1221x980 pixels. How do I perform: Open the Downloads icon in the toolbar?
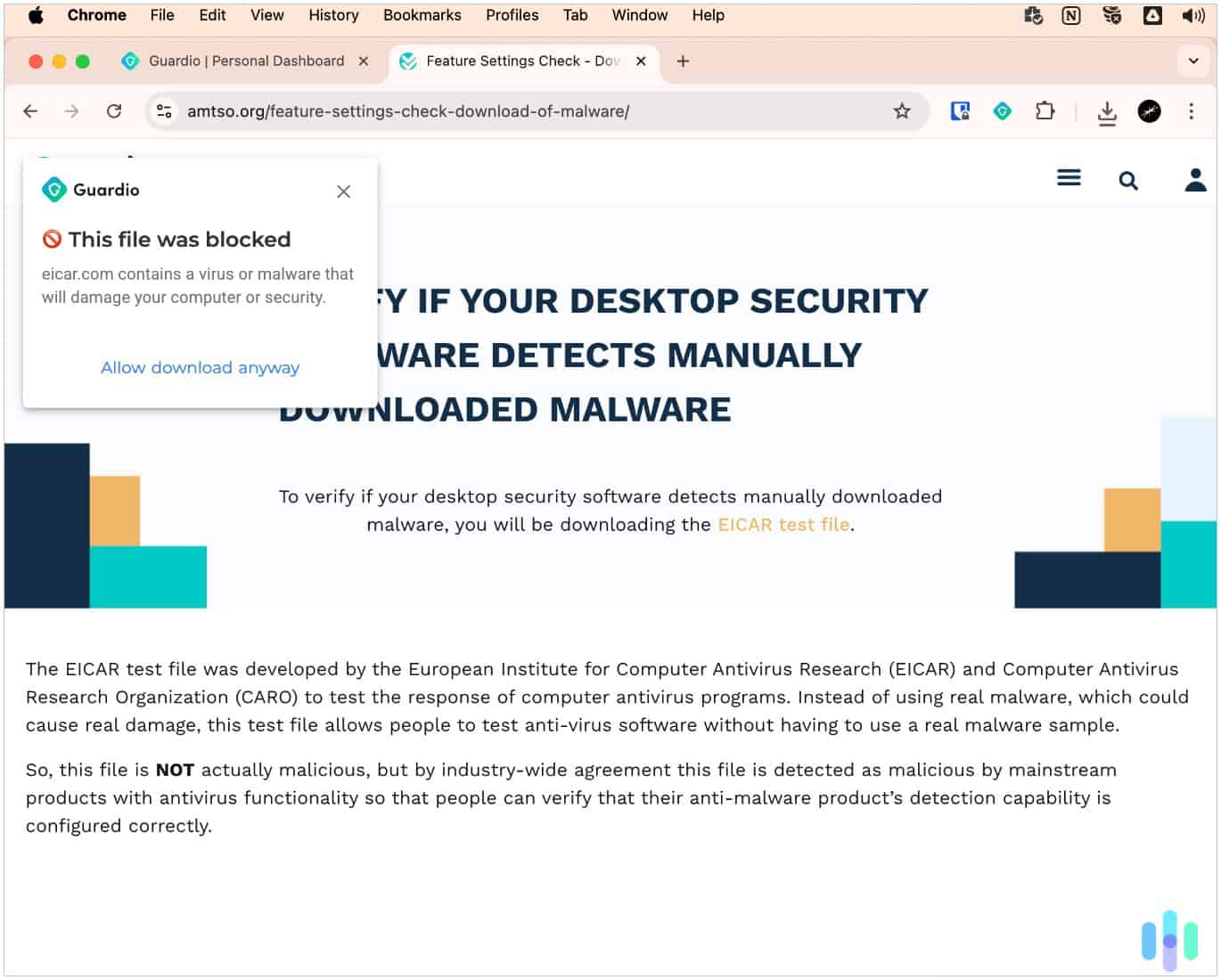point(1107,111)
